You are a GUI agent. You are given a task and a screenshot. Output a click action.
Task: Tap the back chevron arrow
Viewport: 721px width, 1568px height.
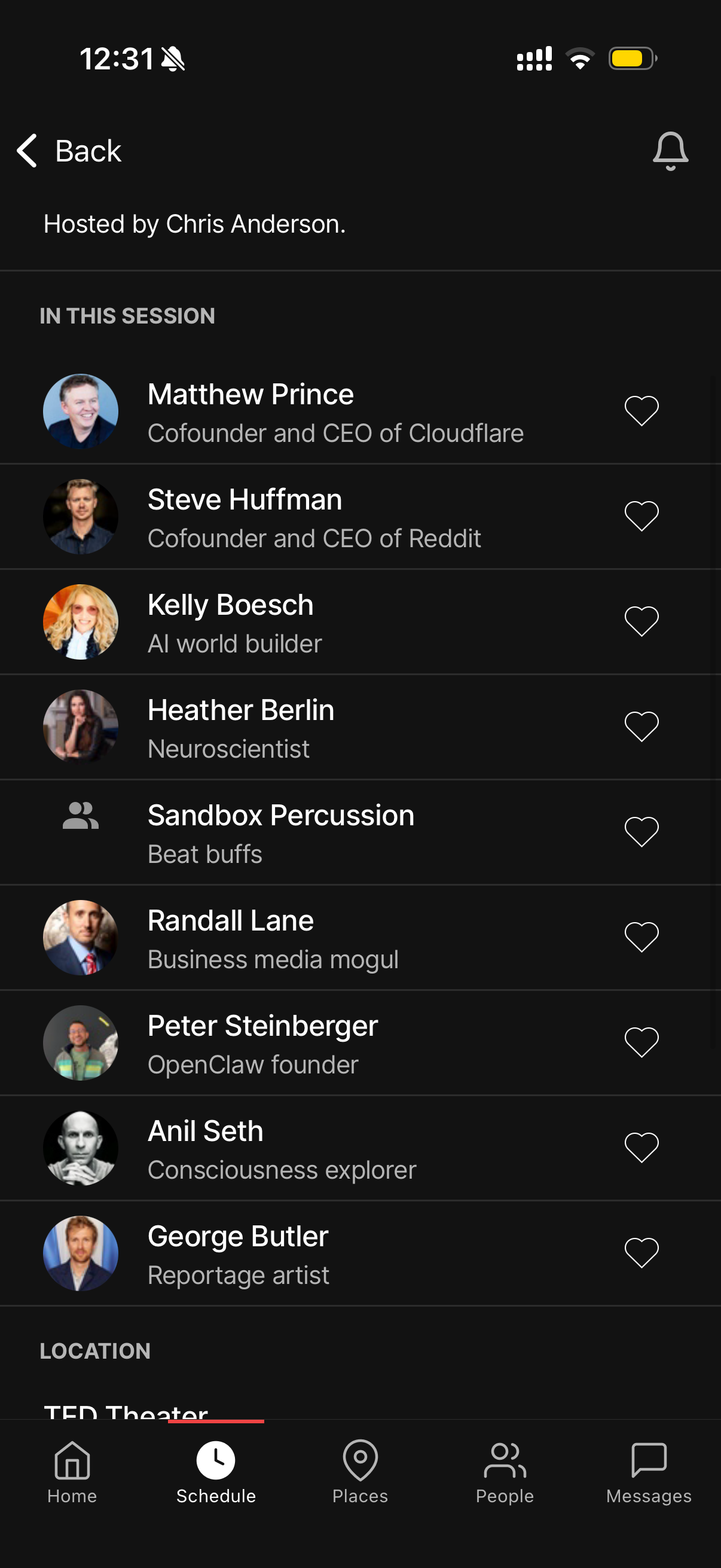pos(27,150)
